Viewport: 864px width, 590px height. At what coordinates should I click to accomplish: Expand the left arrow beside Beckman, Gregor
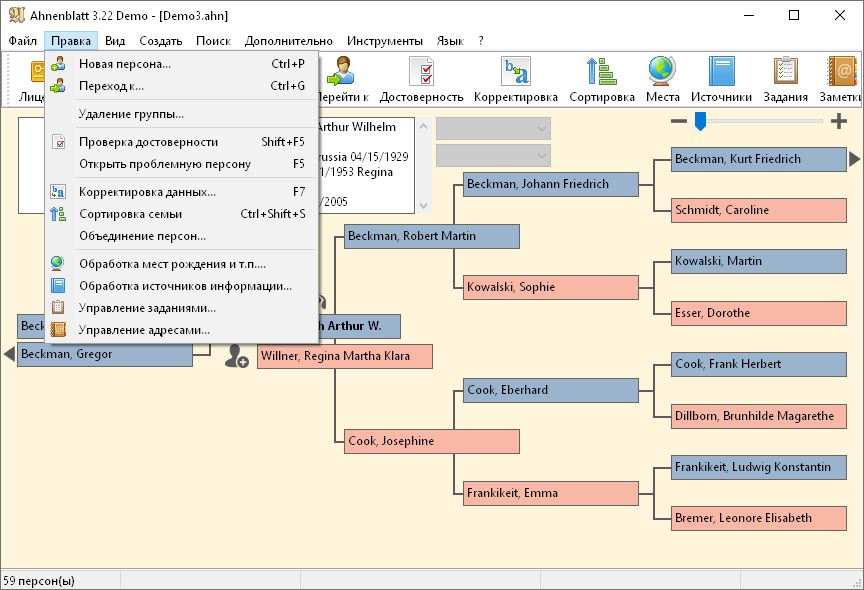(x=9, y=354)
